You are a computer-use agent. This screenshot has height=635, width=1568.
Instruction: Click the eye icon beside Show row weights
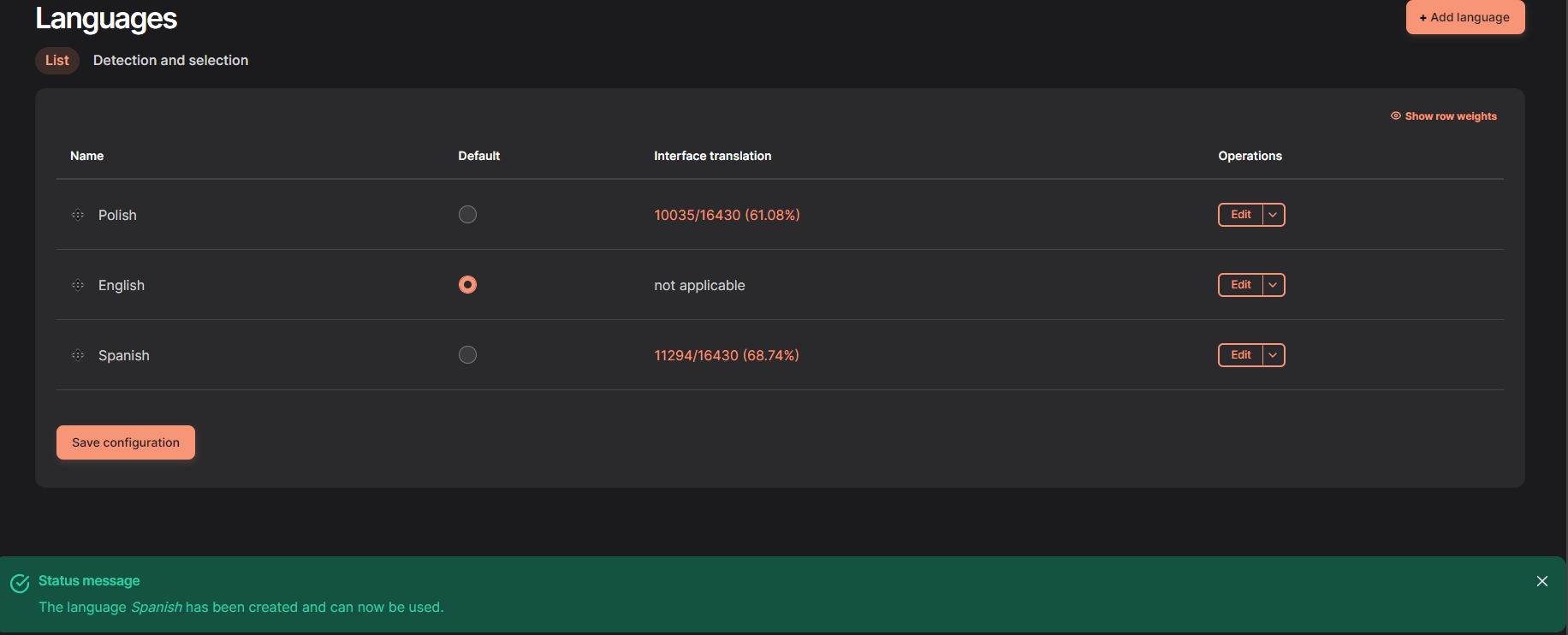click(x=1395, y=116)
